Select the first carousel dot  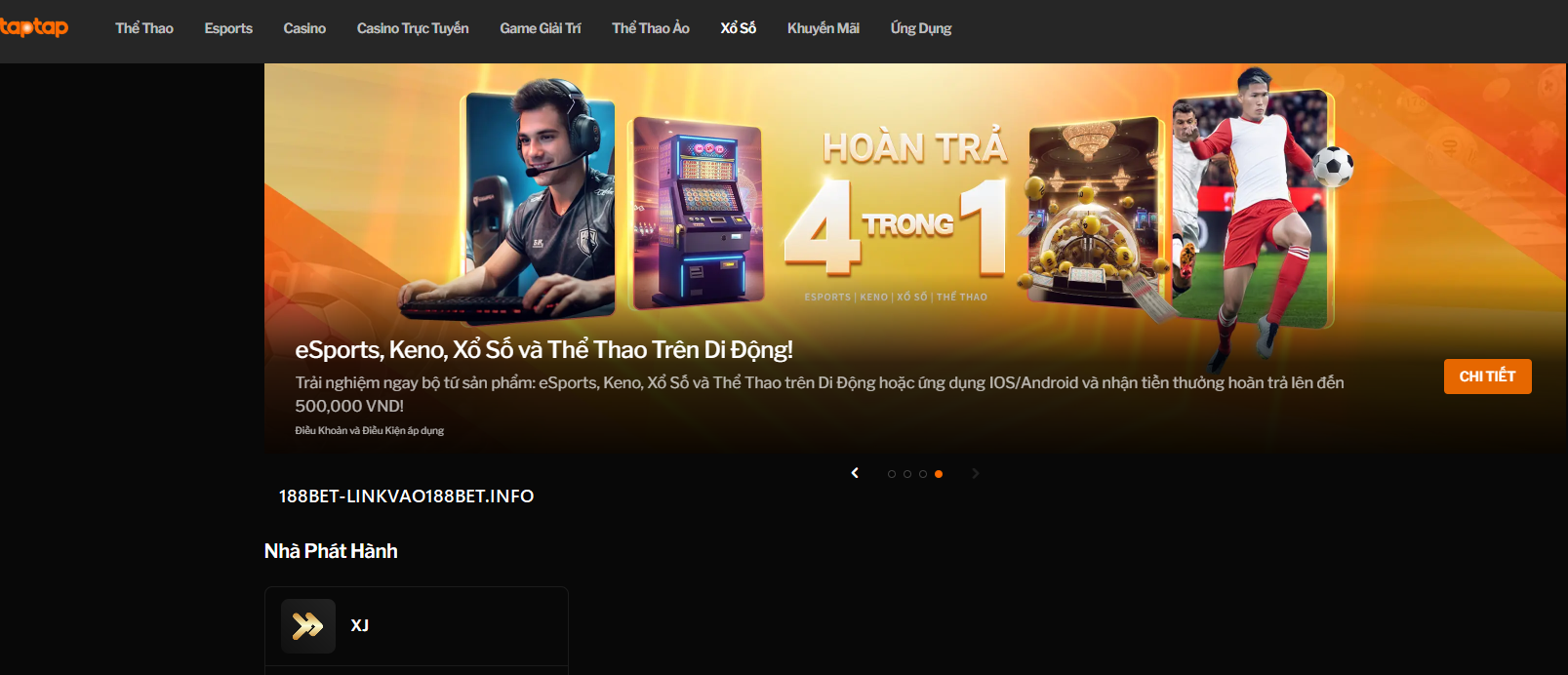tap(892, 474)
